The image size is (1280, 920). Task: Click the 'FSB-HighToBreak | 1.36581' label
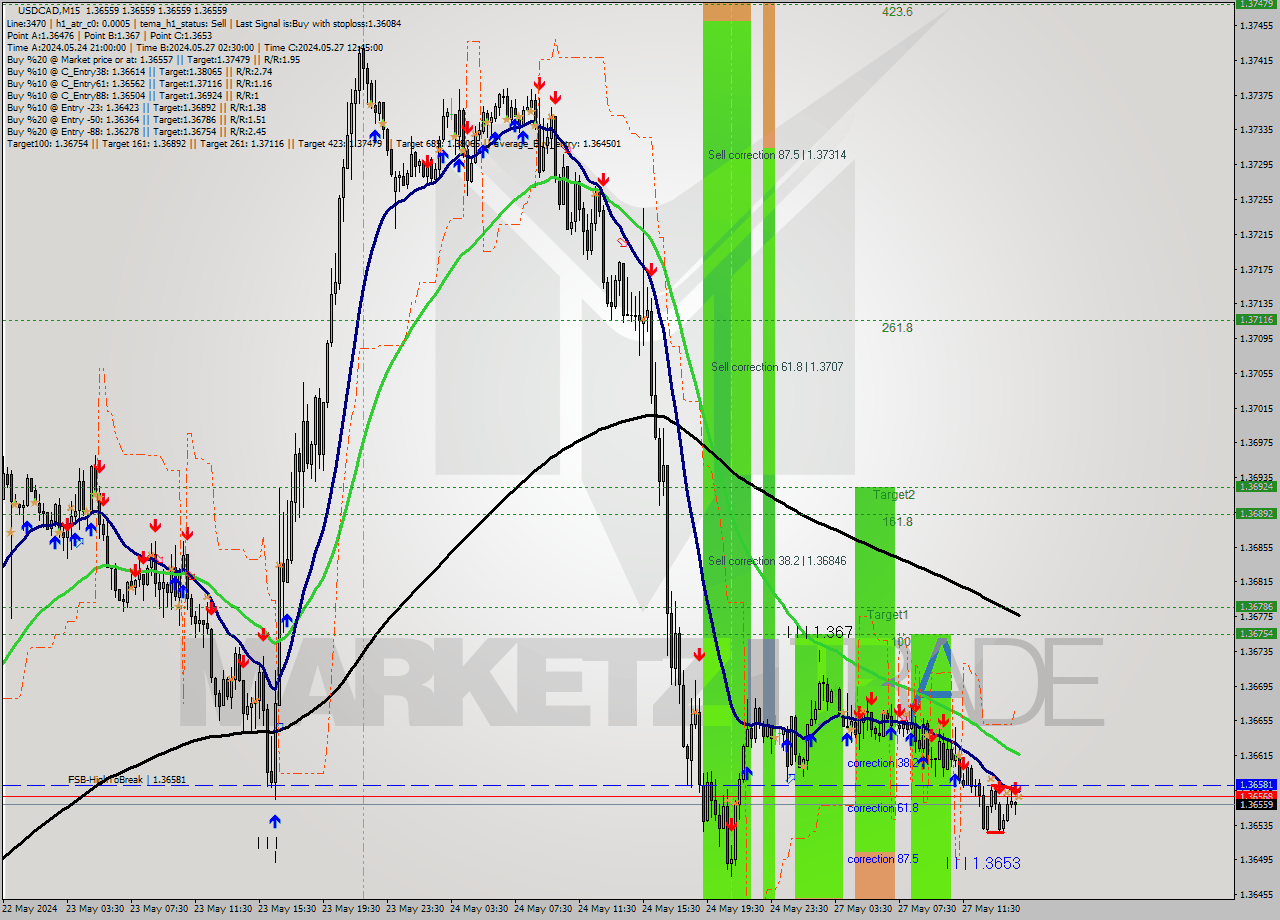[x=127, y=779]
